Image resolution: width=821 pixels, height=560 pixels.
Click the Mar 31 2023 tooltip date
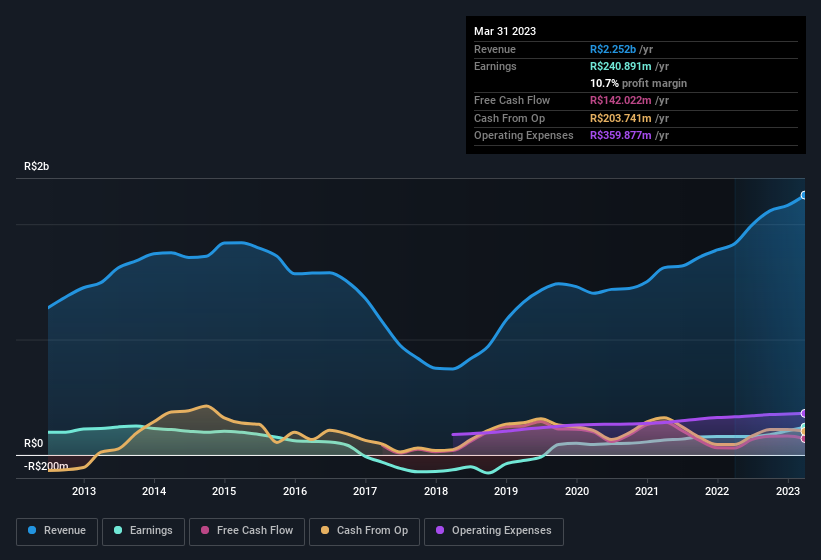505,31
